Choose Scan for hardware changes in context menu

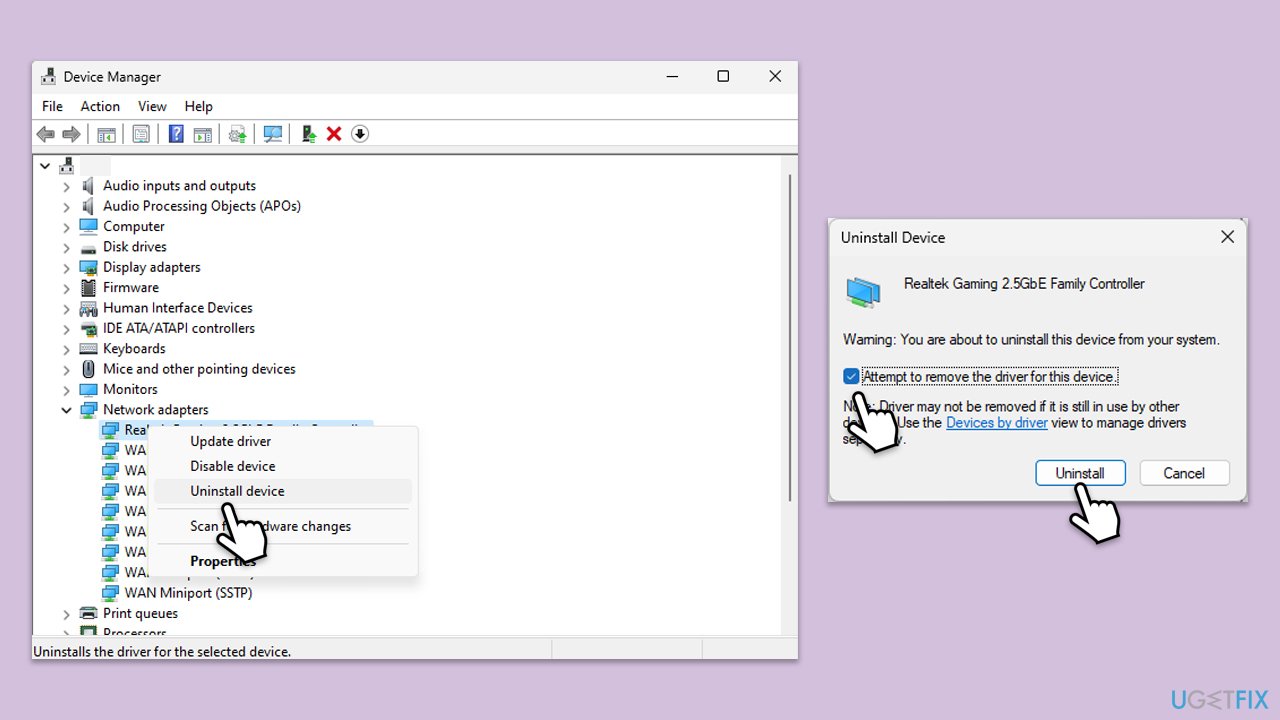[x=282, y=526]
